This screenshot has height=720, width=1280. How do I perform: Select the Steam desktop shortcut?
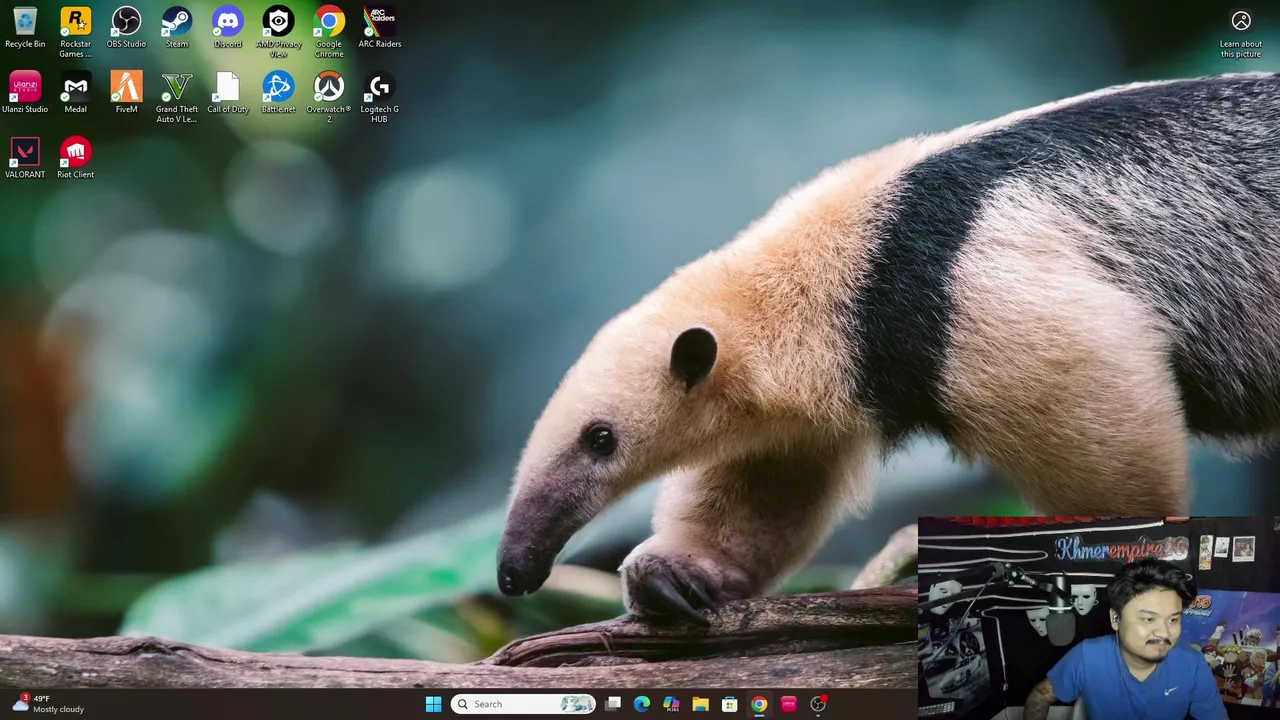(177, 28)
